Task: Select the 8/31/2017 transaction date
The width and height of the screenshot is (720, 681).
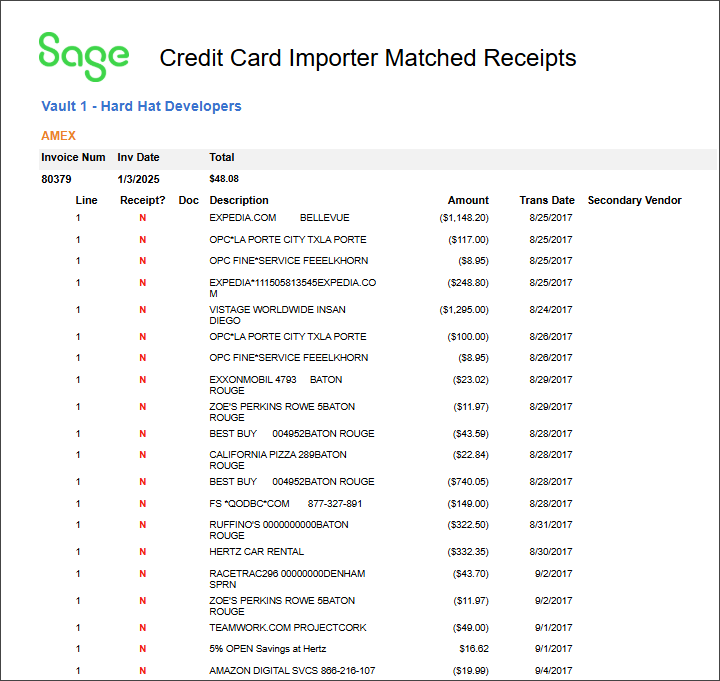Action: point(551,525)
